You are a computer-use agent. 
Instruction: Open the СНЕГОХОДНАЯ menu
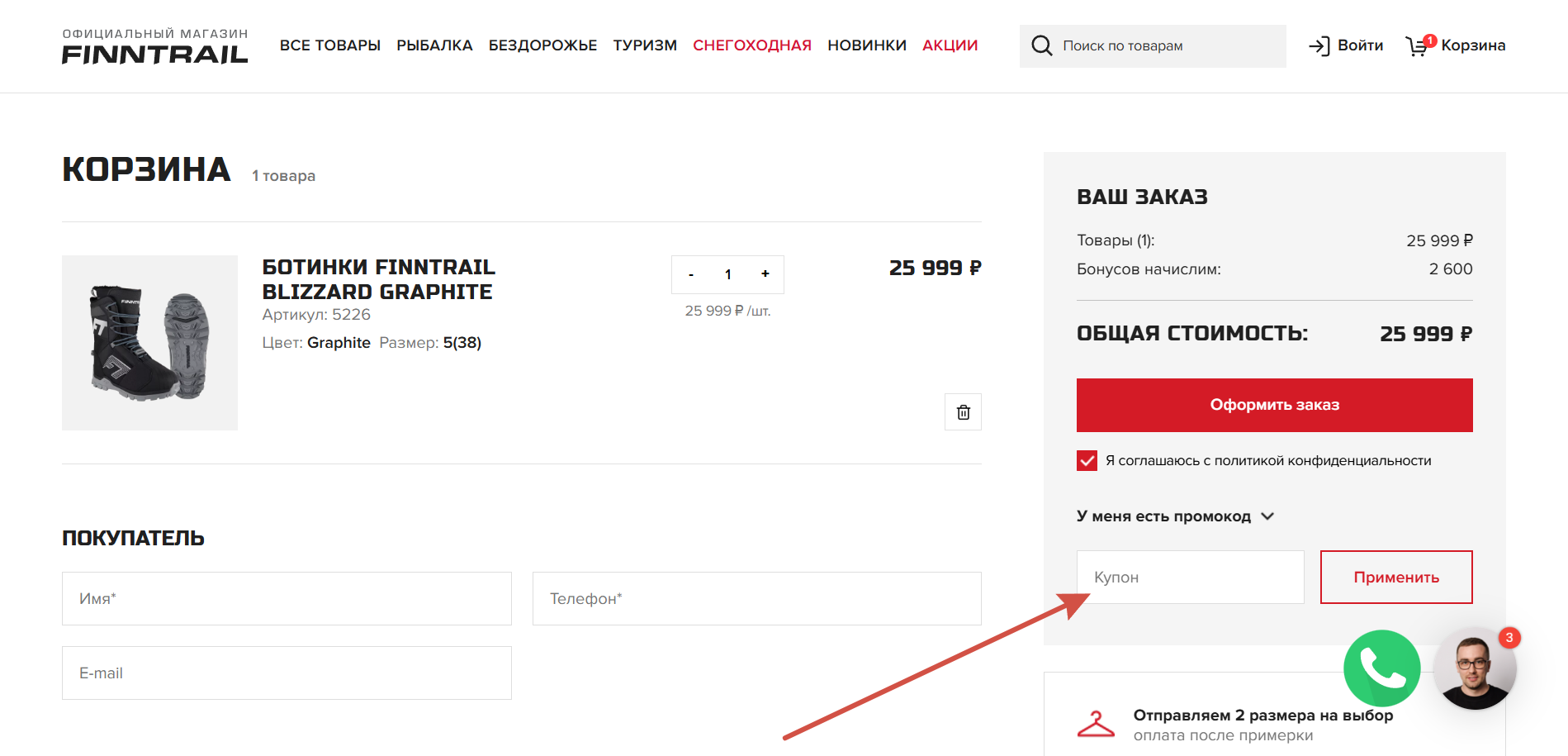[x=752, y=45]
